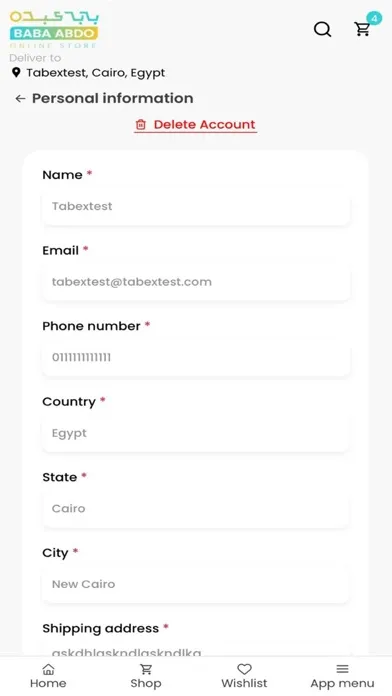This screenshot has height=696, width=392.
Task: Open the State field showing Cairo
Action: click(x=196, y=509)
